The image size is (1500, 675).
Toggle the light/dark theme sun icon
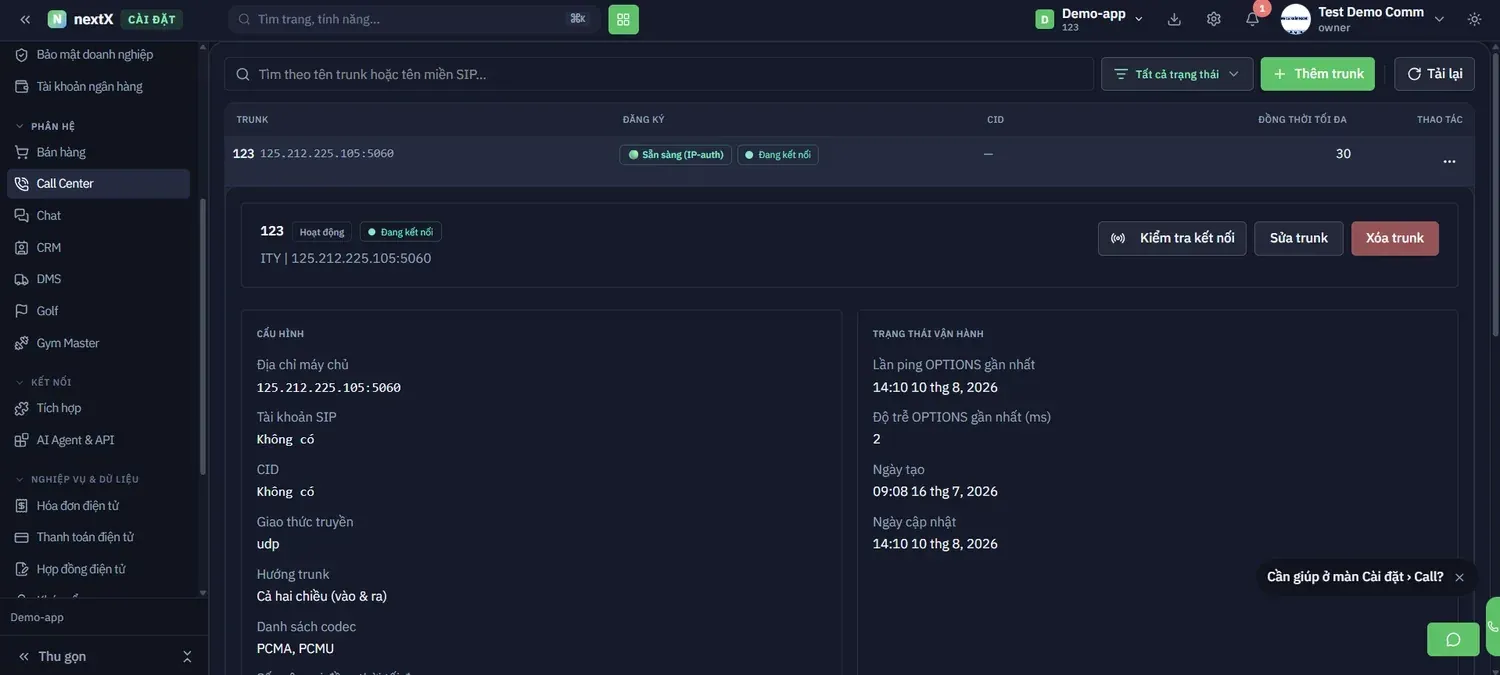pos(1474,19)
